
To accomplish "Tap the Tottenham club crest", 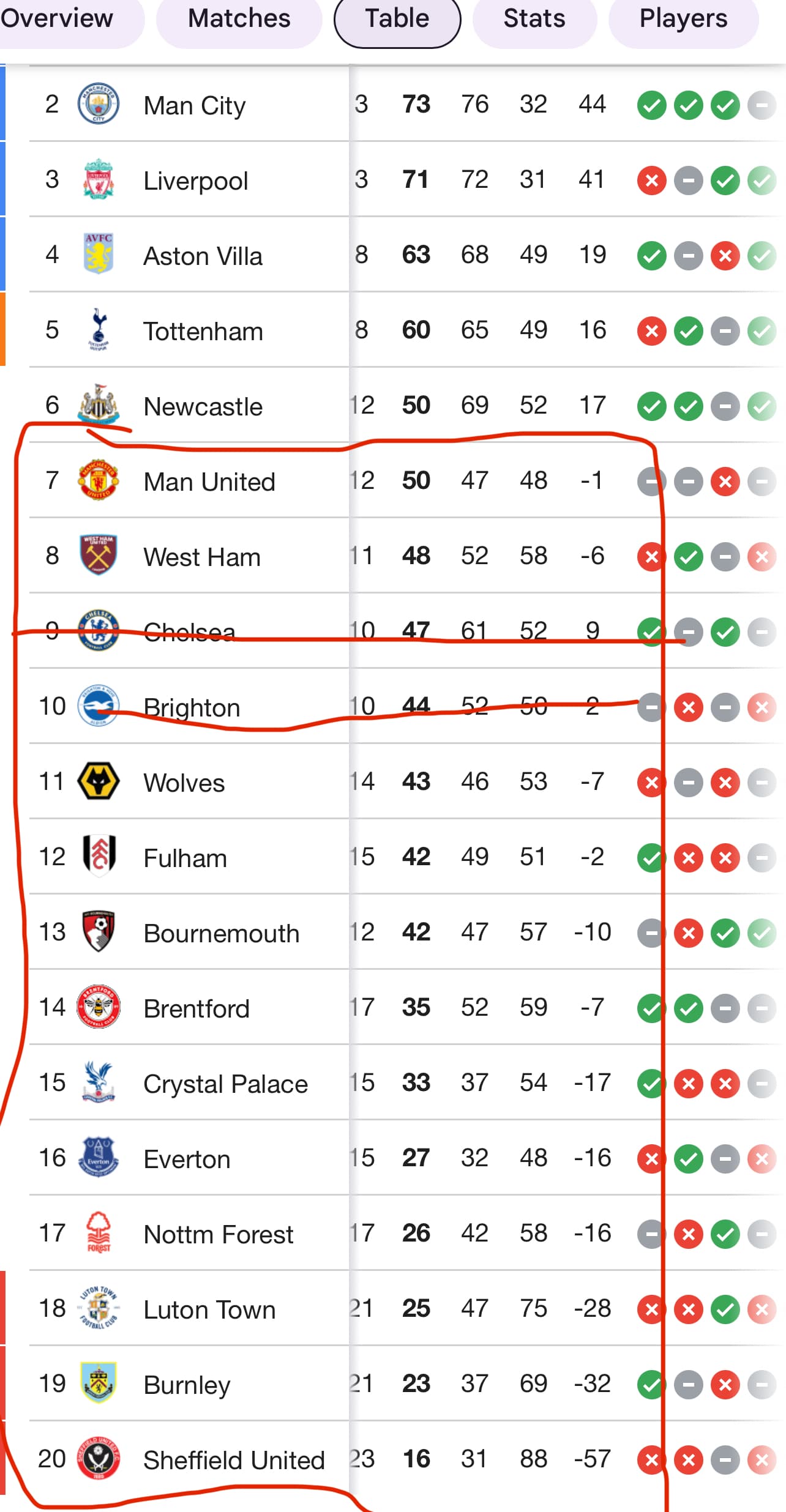I will pyautogui.click(x=98, y=329).
